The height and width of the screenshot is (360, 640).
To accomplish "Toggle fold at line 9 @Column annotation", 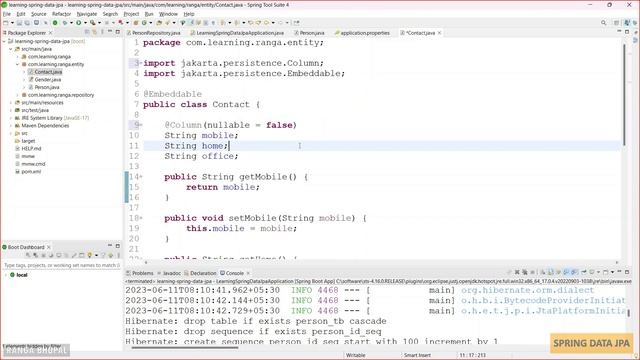I will click(x=141, y=125).
